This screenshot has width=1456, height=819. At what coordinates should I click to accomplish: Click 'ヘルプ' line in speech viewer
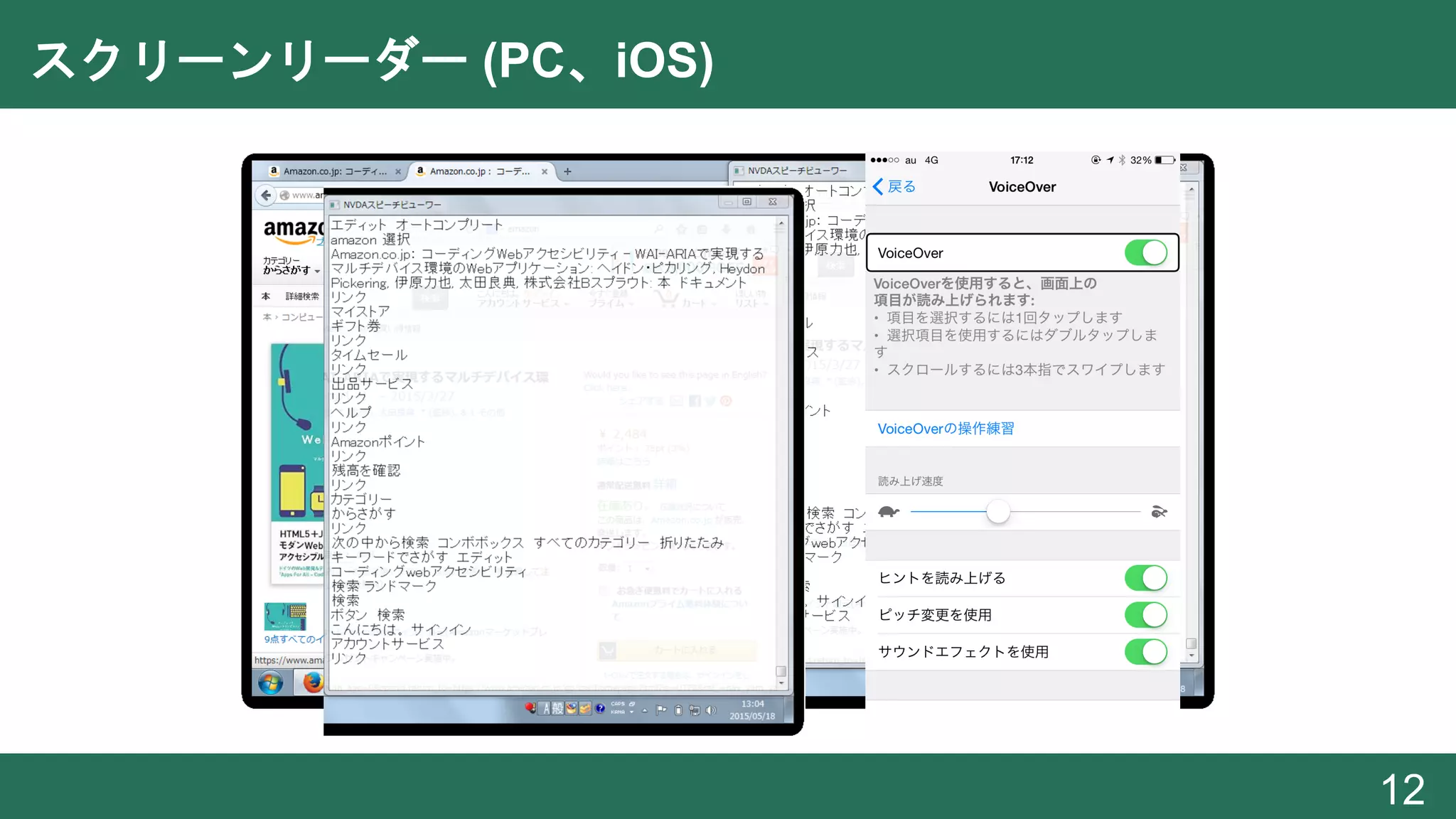(351, 412)
